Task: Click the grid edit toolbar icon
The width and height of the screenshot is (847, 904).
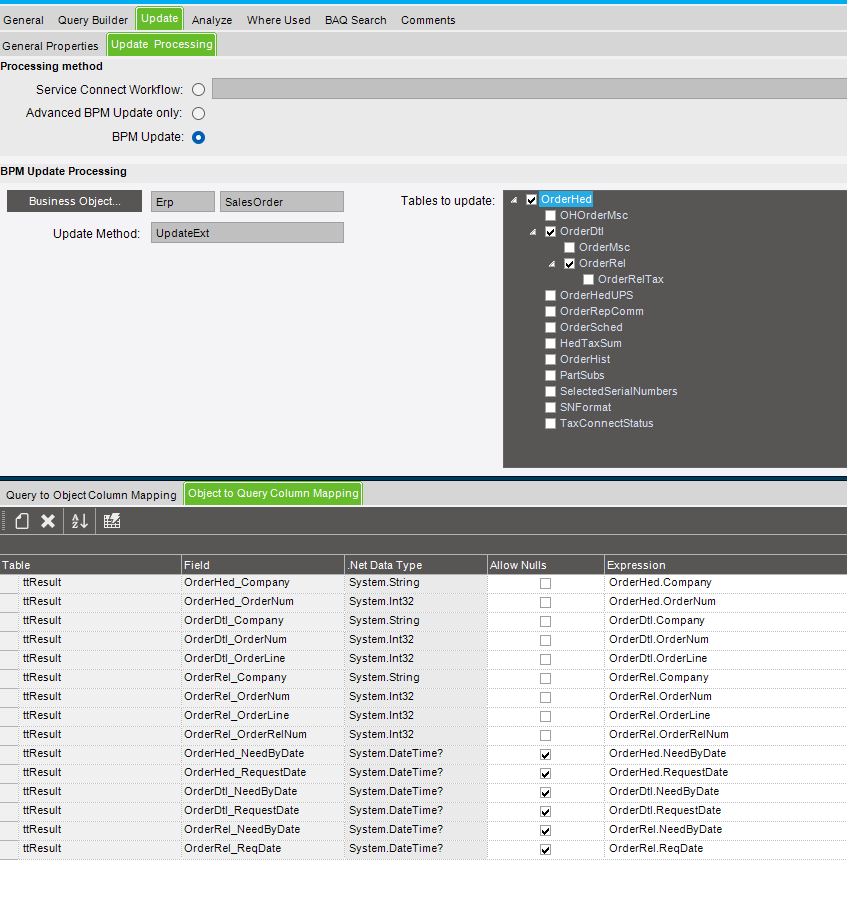Action: tap(112, 521)
